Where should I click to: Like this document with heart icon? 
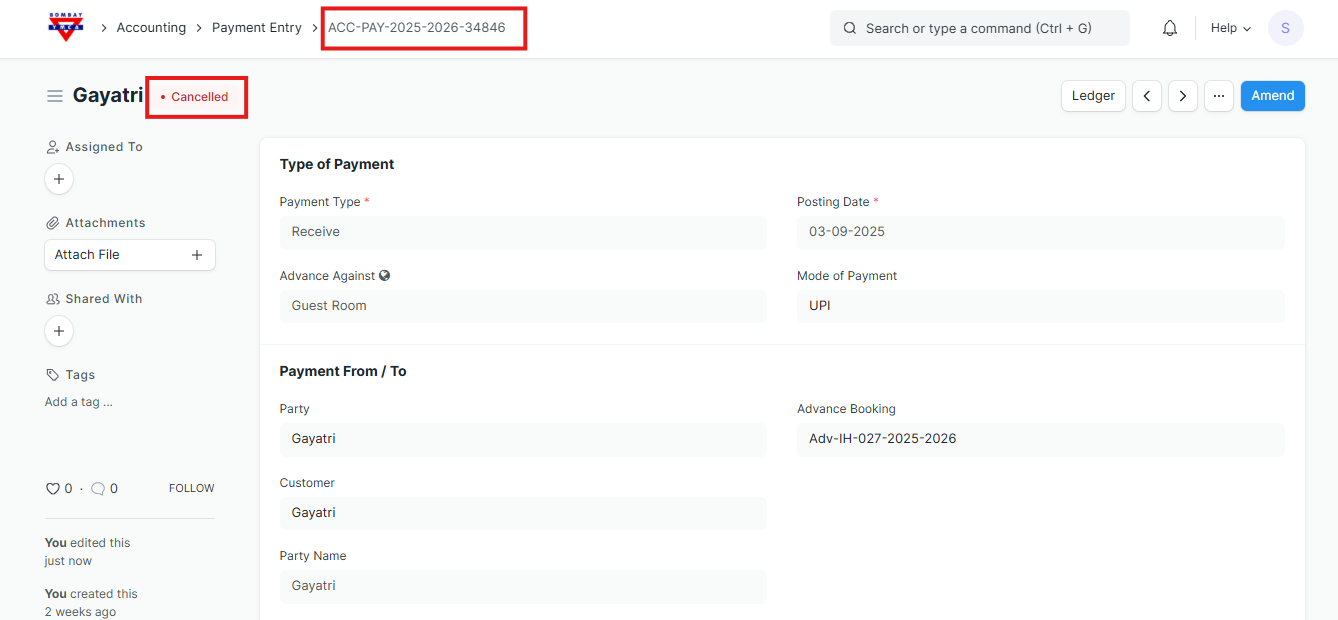(x=53, y=489)
